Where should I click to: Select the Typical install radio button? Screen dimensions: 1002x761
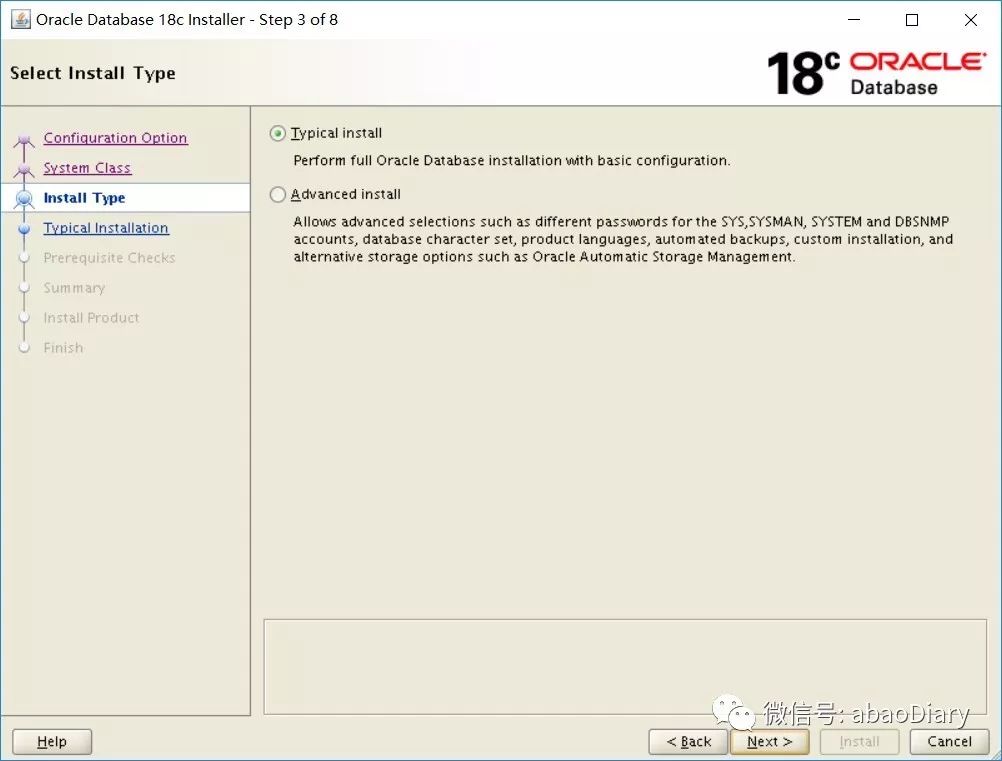tap(277, 134)
